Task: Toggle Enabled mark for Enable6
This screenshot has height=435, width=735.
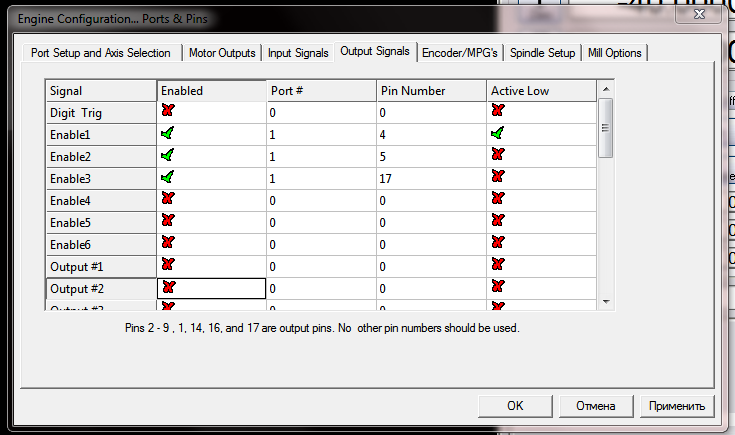Action: tap(168, 242)
